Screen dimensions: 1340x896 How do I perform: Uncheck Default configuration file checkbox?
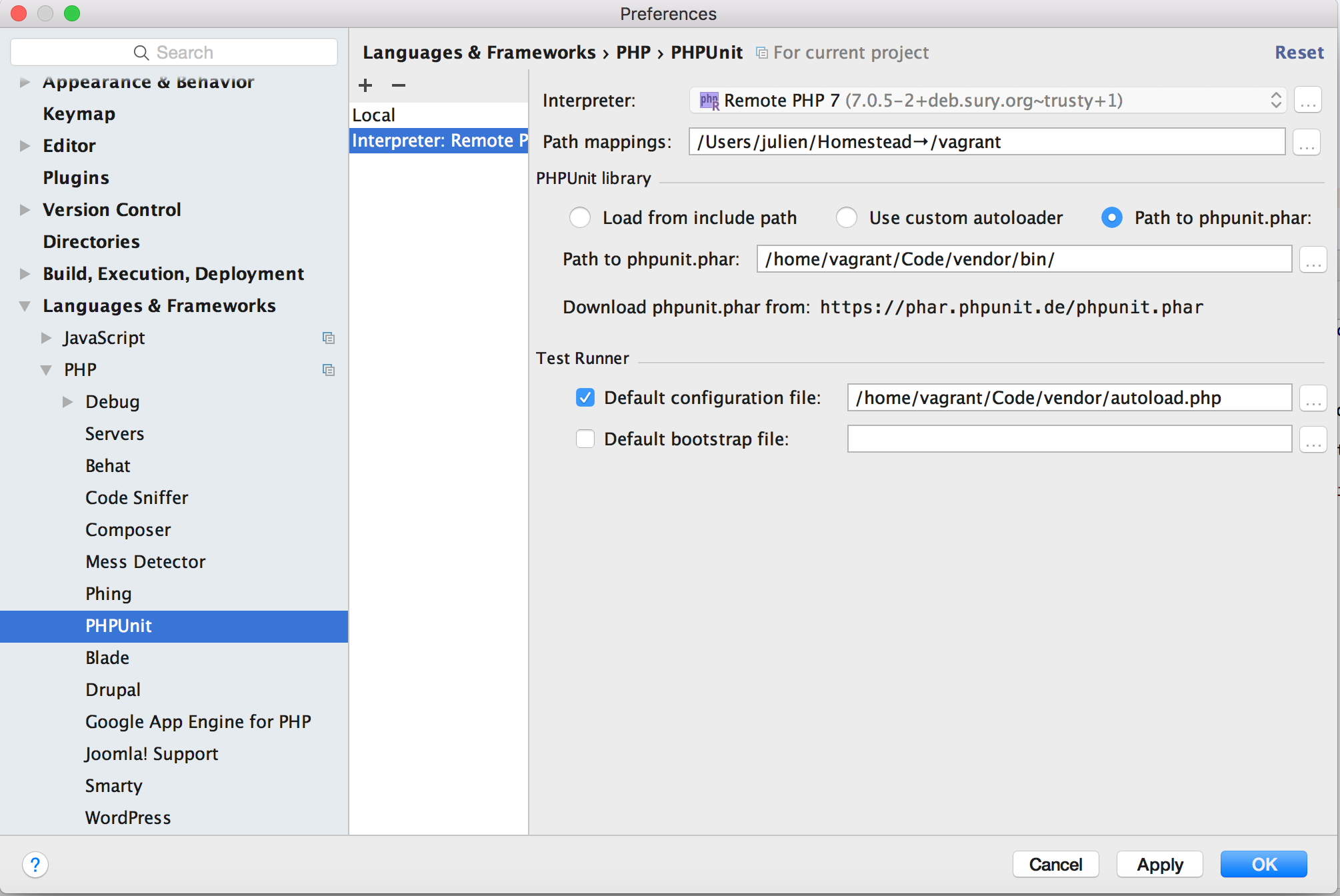tap(585, 398)
